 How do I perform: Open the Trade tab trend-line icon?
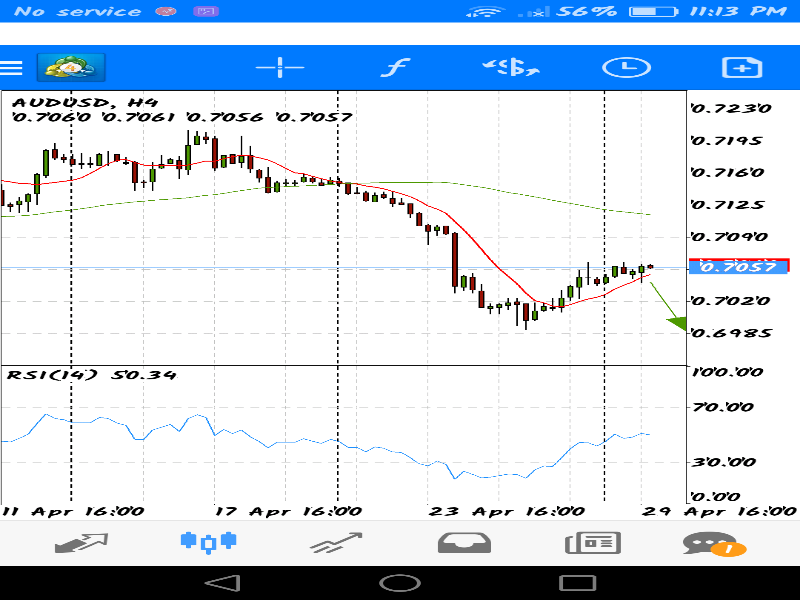pos(336,543)
